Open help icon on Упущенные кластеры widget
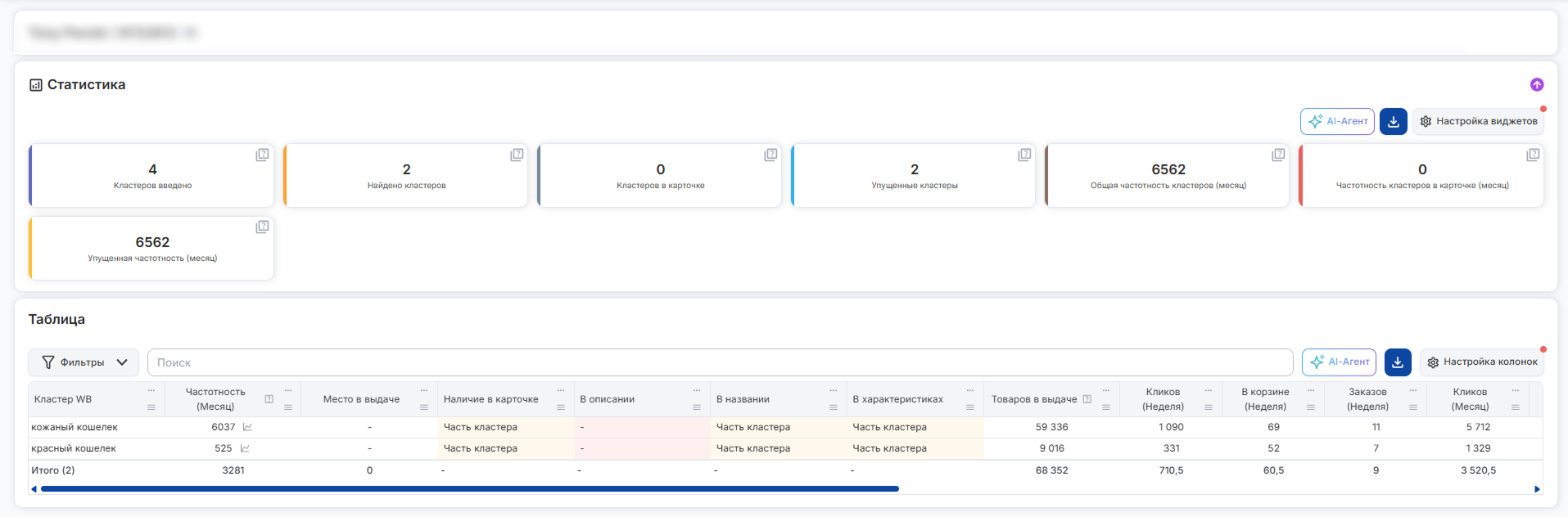The width and height of the screenshot is (1568, 517). [1024, 155]
